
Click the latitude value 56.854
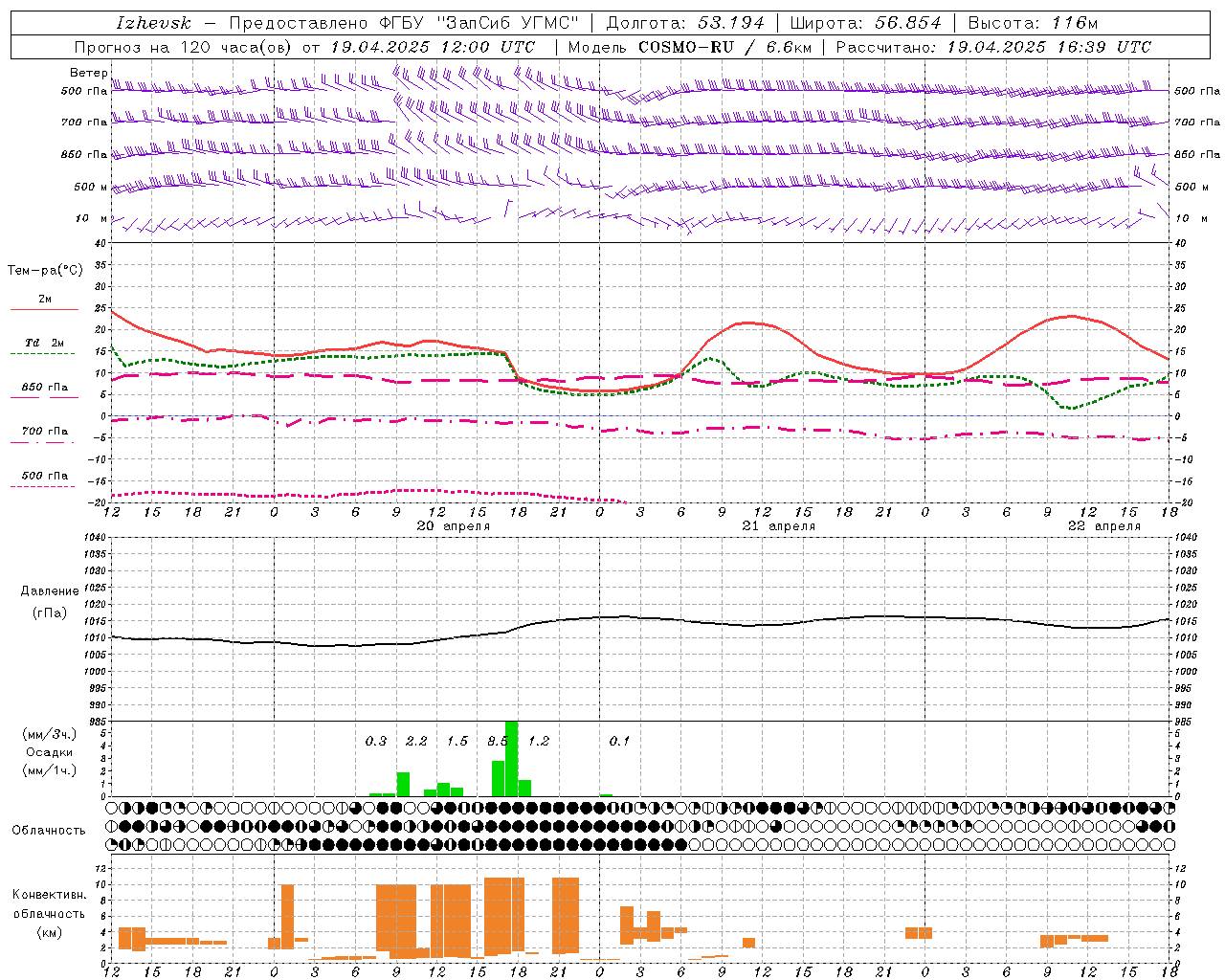[908, 23]
